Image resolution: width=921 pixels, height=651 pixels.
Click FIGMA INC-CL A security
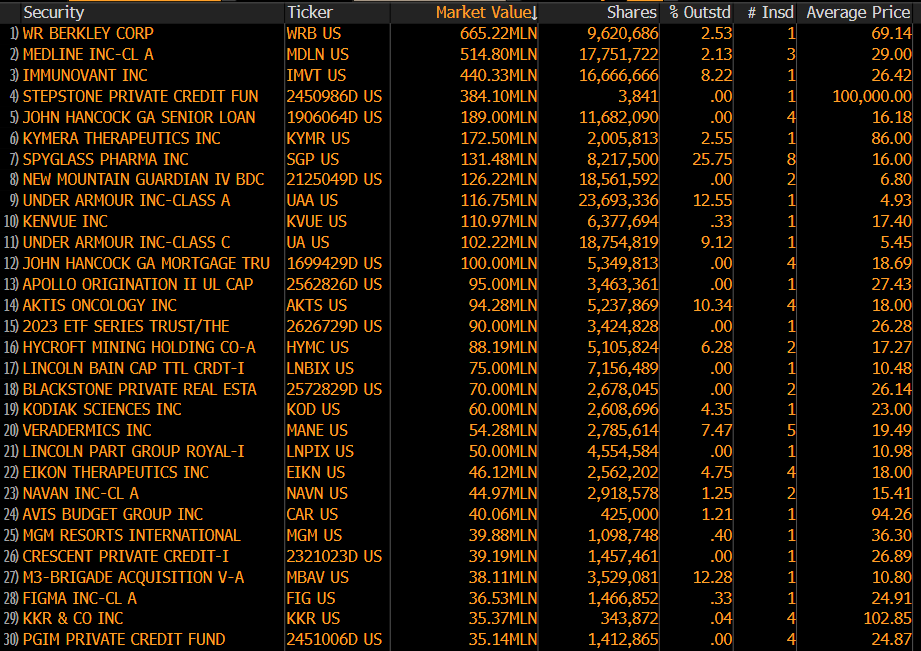(80, 599)
